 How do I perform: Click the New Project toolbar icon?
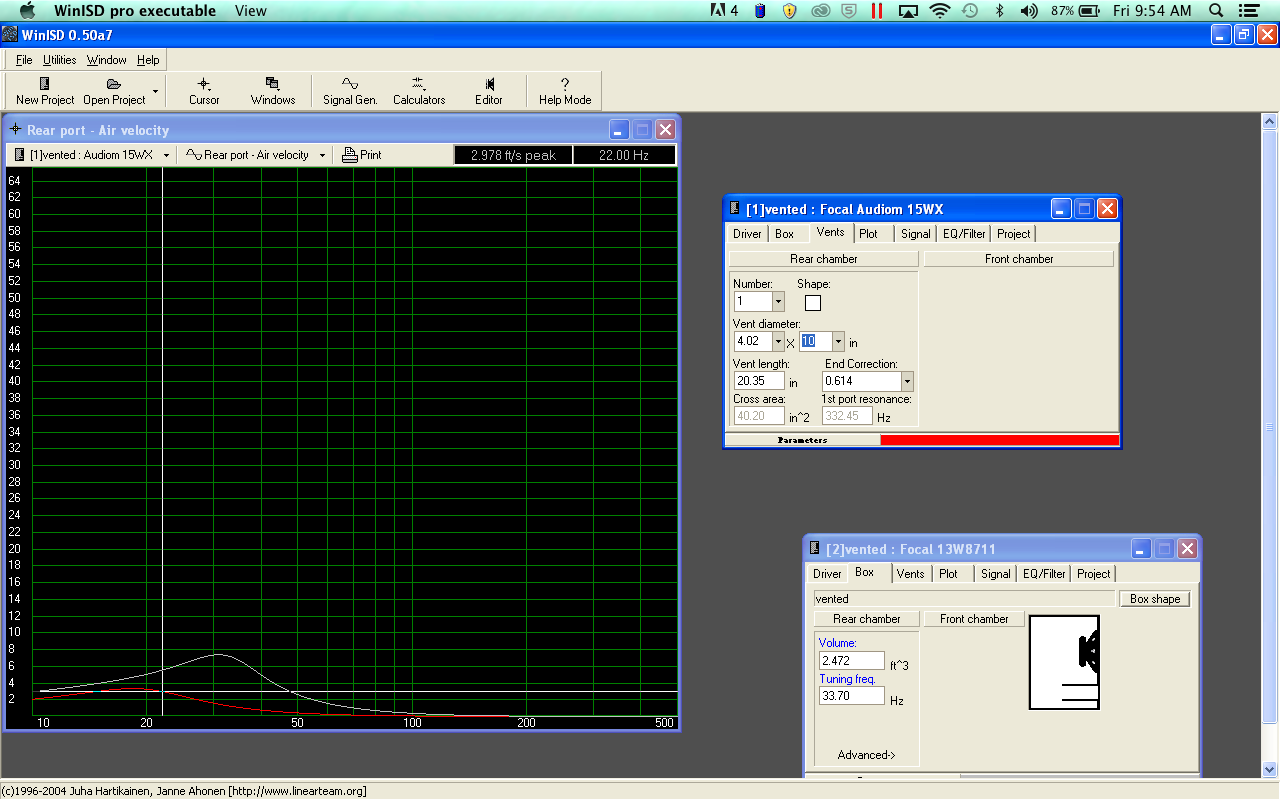coord(45,91)
